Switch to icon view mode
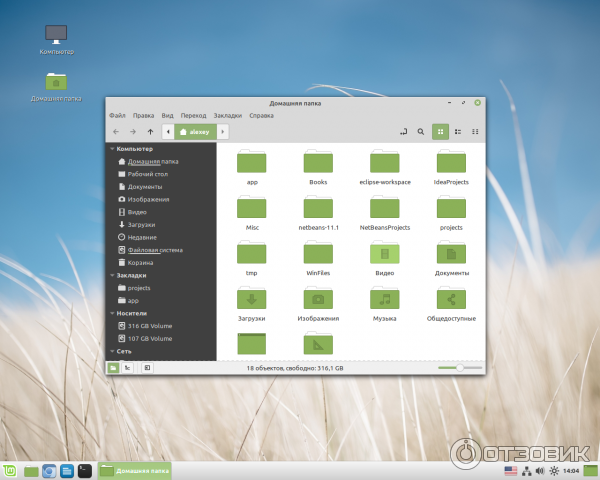Image resolution: width=600 pixels, height=480 pixels. [440, 131]
